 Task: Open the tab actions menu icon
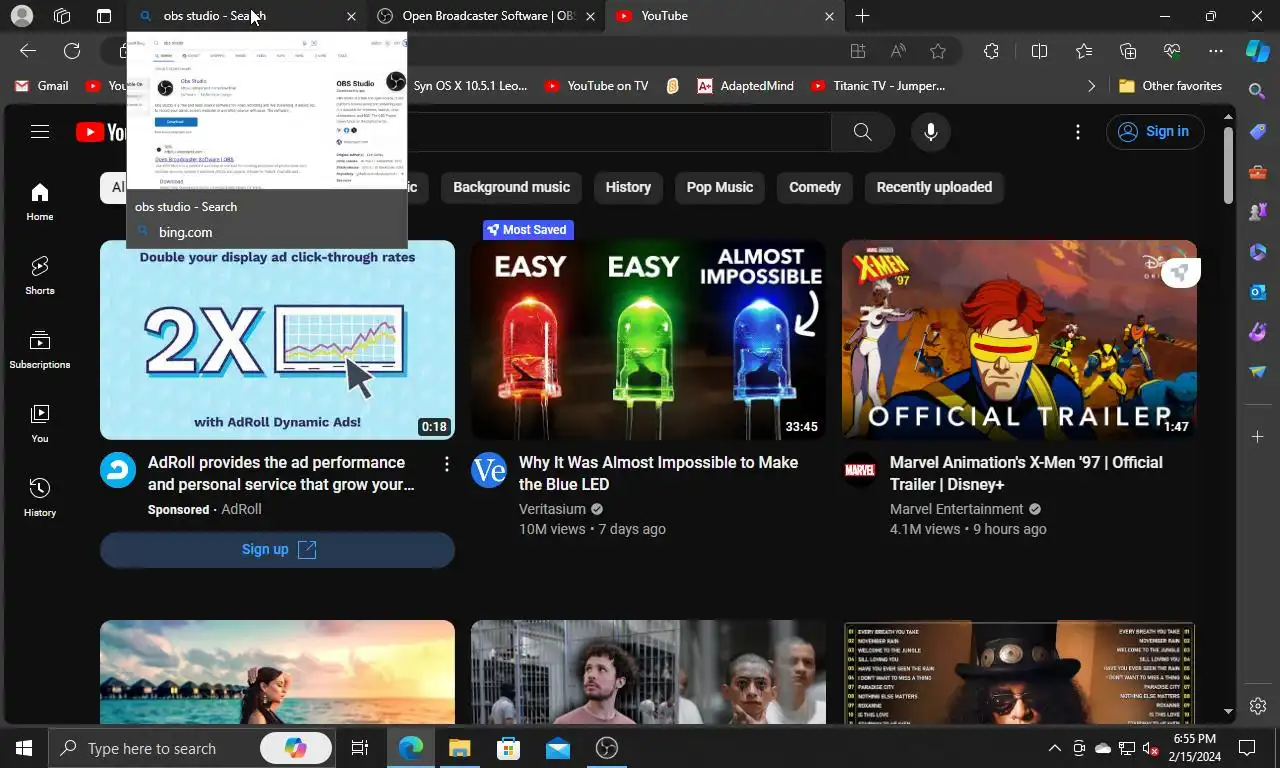[104, 16]
